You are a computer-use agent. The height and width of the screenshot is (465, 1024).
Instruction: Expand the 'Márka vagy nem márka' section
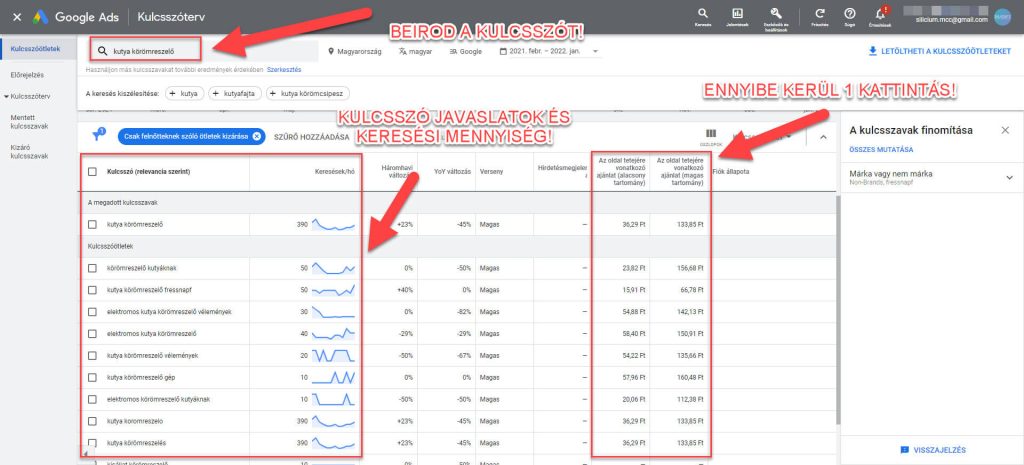pyautogui.click(x=1009, y=177)
